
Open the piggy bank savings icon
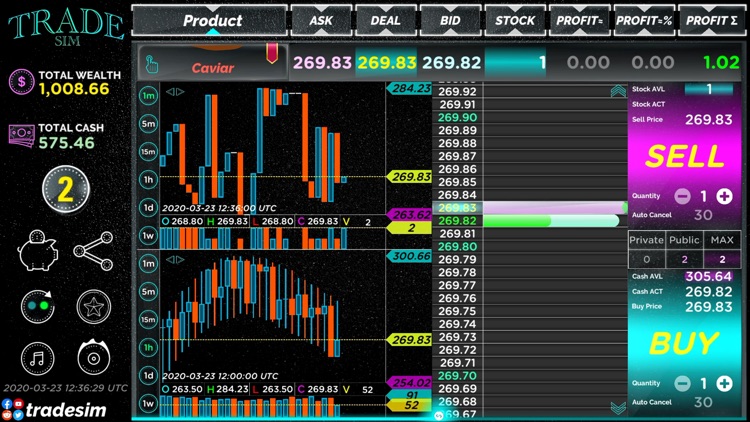coord(38,251)
